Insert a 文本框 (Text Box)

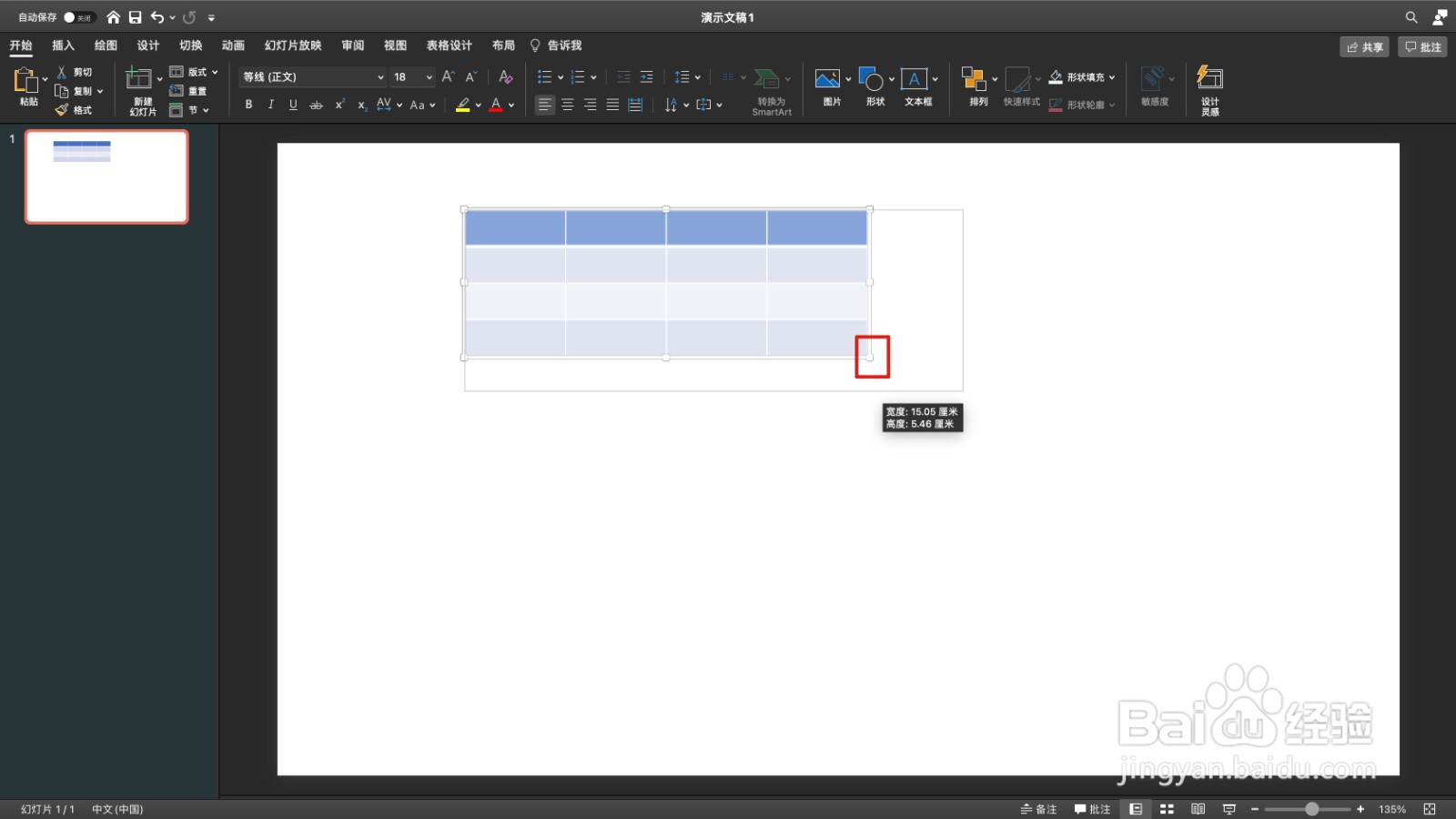tap(918, 87)
